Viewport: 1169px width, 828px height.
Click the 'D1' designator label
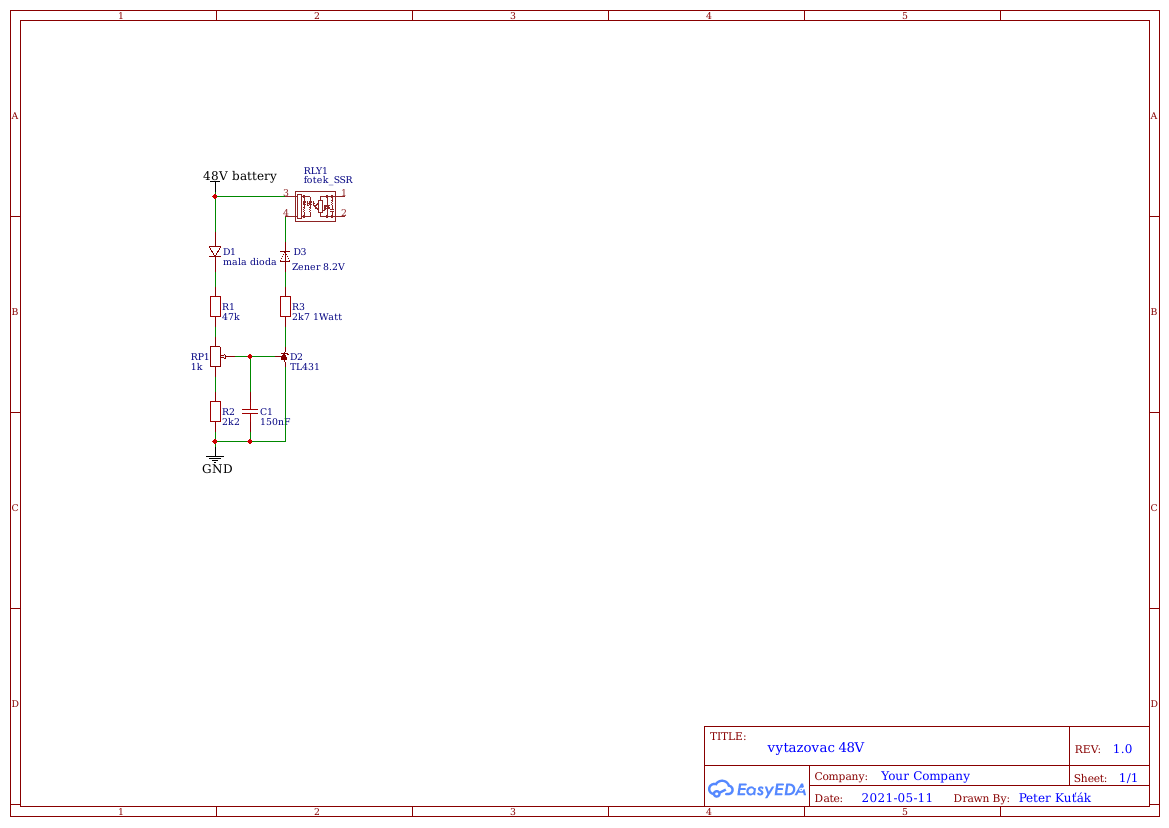click(229, 252)
